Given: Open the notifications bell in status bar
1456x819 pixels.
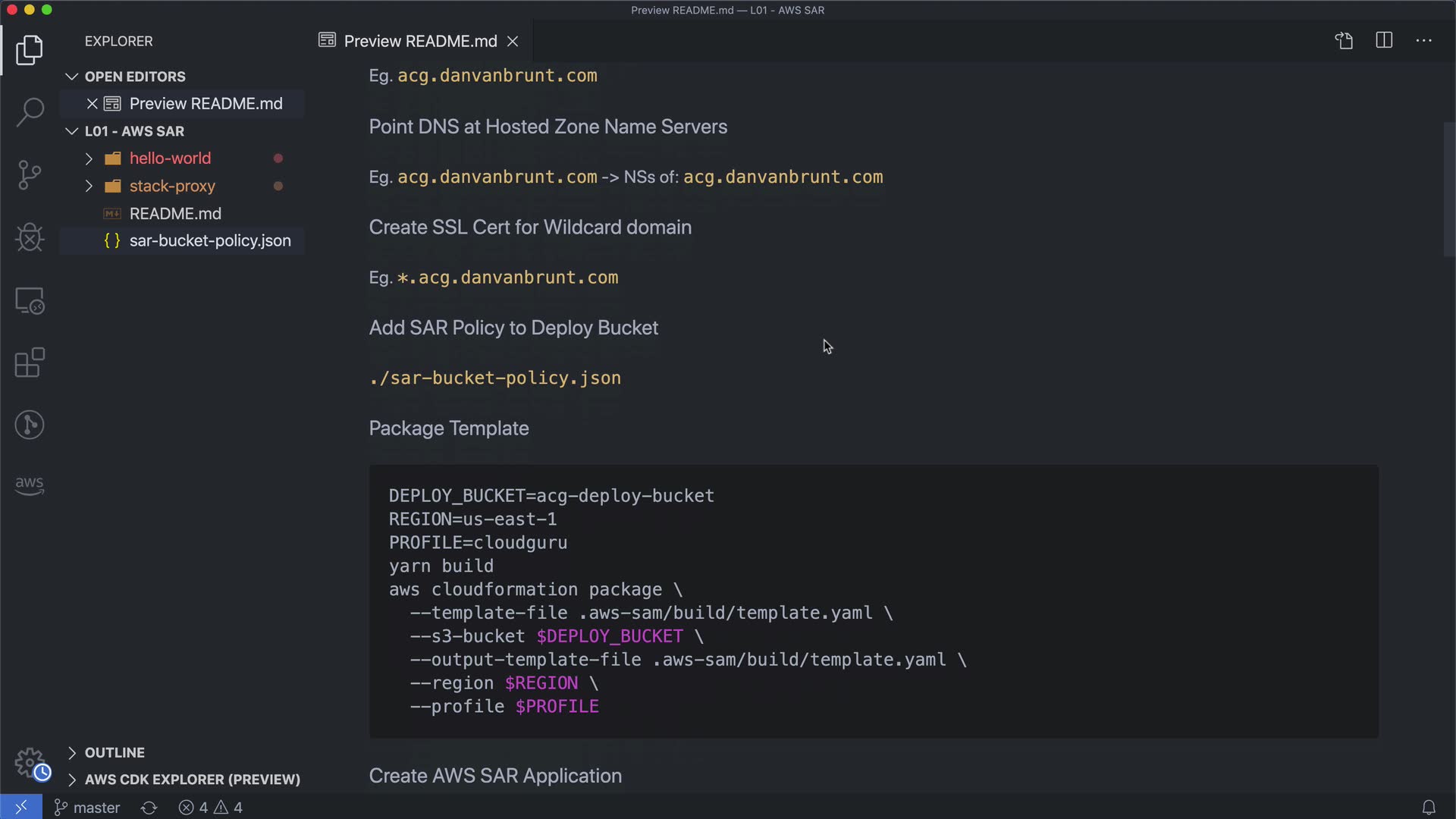Looking at the screenshot, I should pyautogui.click(x=1428, y=808).
